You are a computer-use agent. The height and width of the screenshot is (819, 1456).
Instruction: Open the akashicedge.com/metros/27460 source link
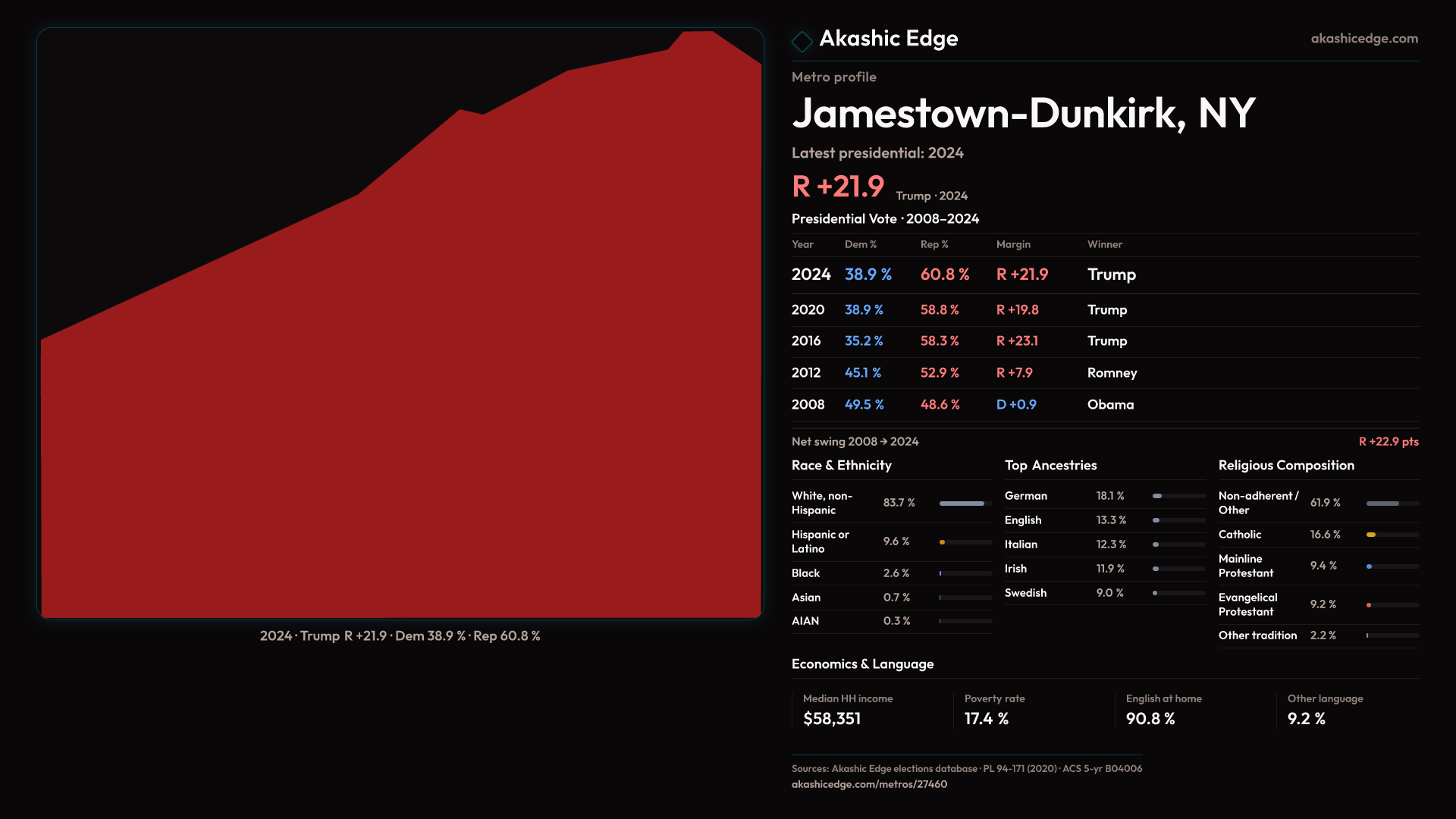click(x=869, y=784)
